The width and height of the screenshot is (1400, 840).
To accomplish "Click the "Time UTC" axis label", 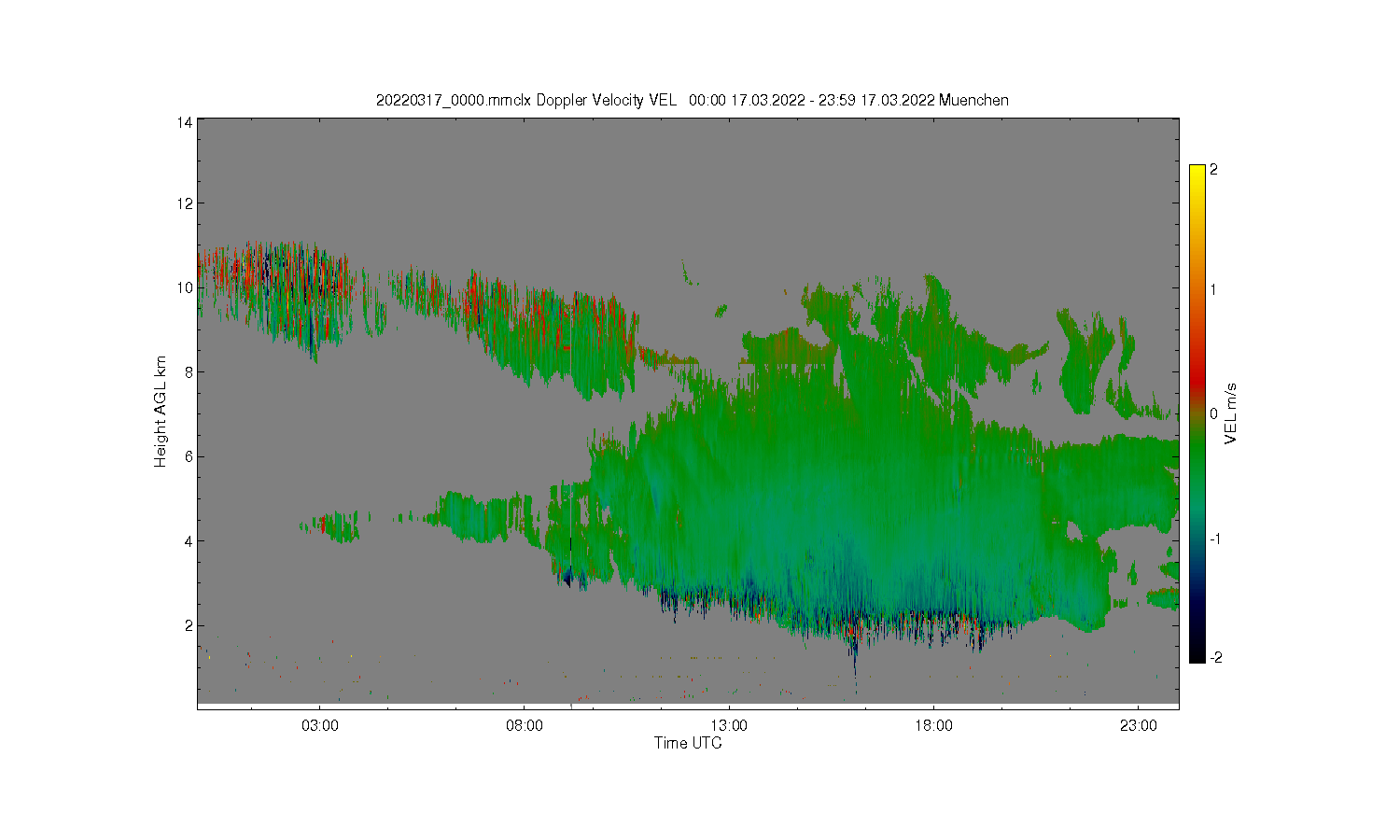I will tap(688, 743).
